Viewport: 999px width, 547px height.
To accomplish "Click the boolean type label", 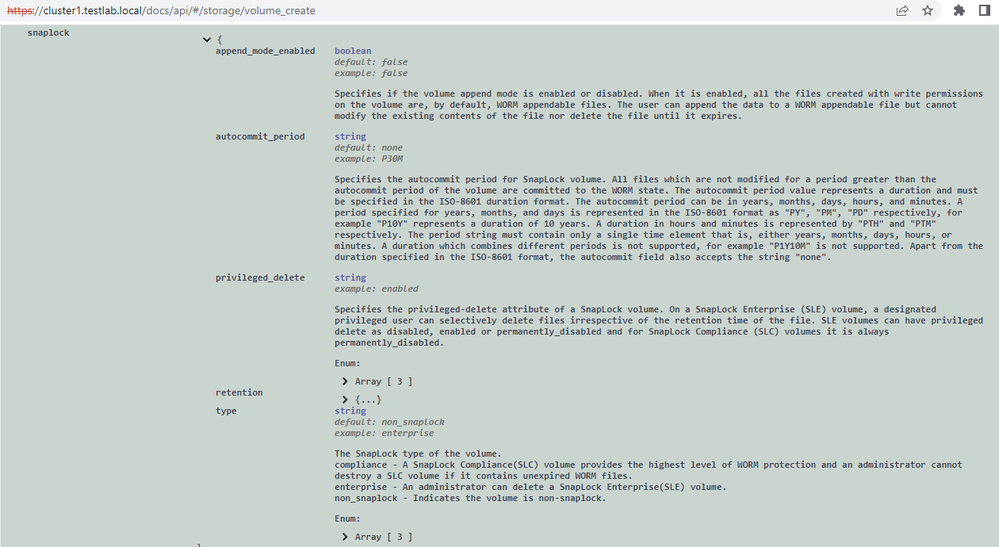I will point(353,51).
